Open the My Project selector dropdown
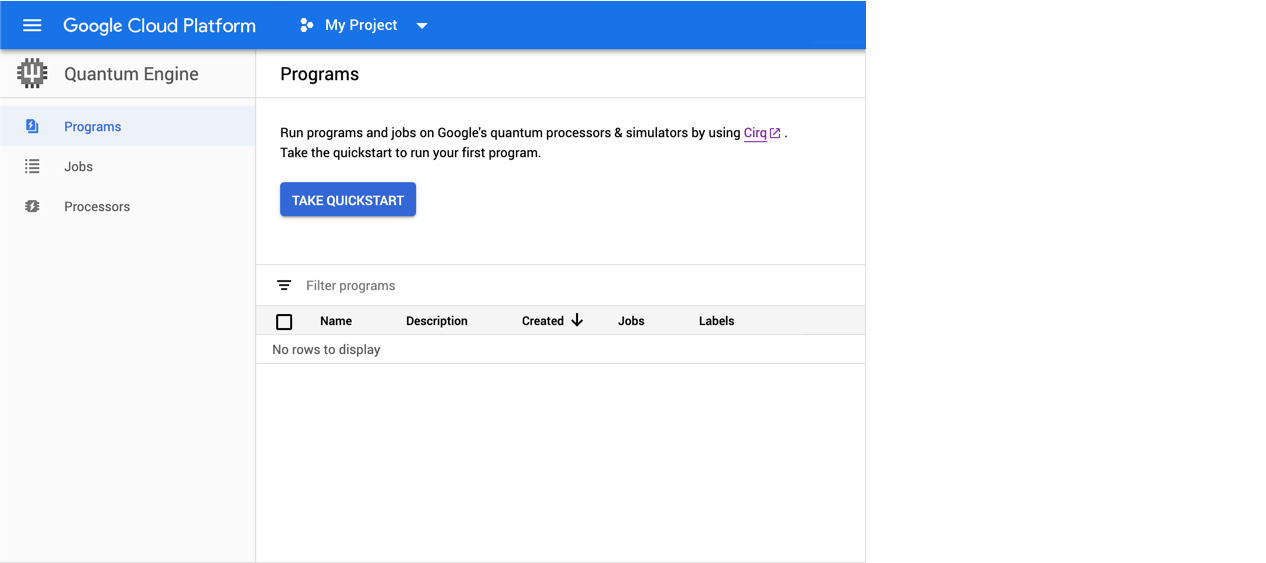 [364, 25]
